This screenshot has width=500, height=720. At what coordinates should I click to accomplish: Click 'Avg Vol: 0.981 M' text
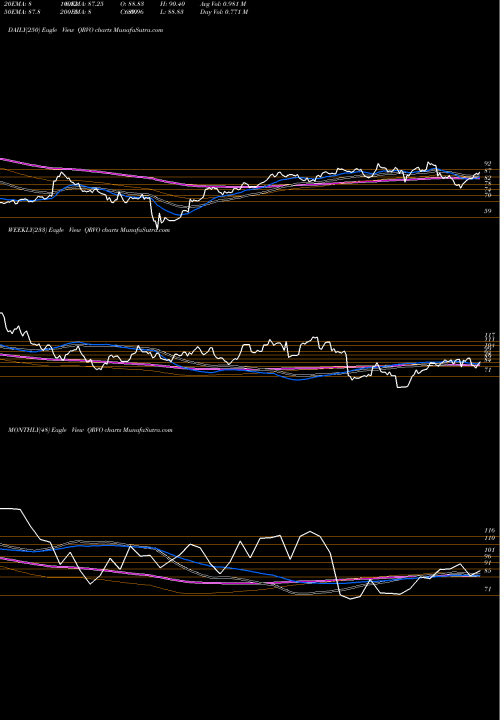tap(223, 4)
